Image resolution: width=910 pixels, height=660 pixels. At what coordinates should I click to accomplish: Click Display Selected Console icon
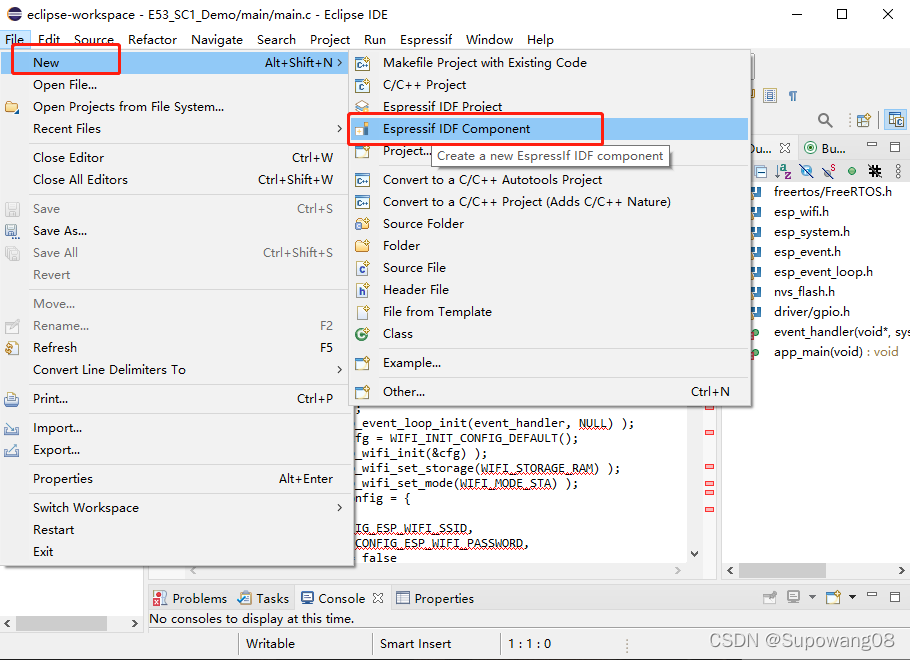point(793,597)
